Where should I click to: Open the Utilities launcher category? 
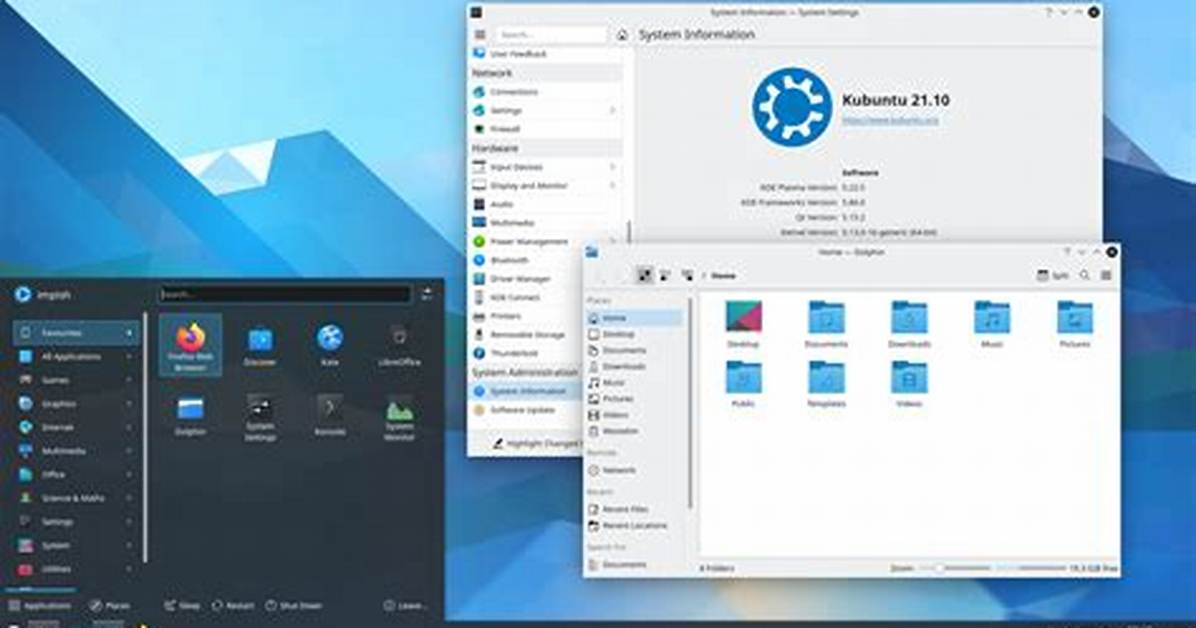(76, 569)
